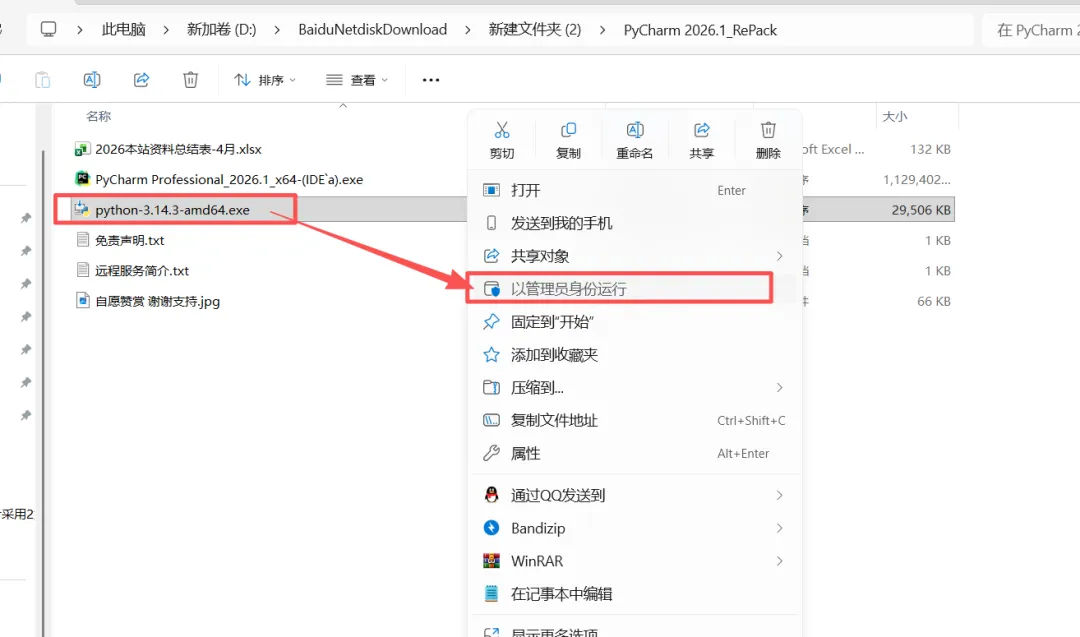Navigate to BaiduNetdiskDownload breadcrumb
This screenshot has width=1080, height=637.
pos(373,30)
